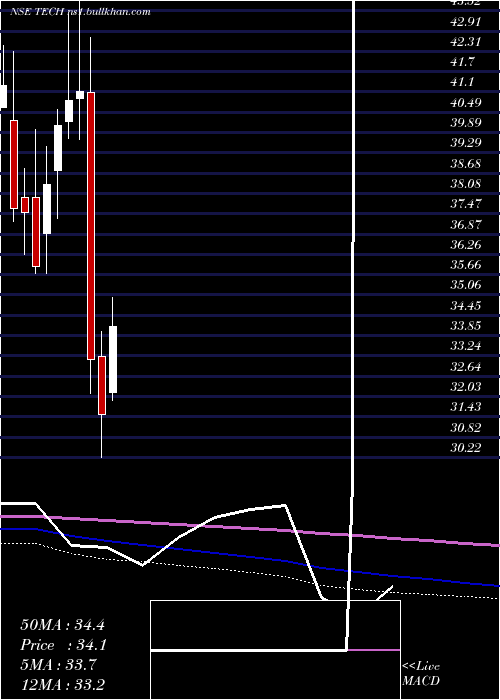Click the 42.31 price axis label
The width and height of the screenshot is (500, 700).
pyautogui.click(x=465, y=42)
